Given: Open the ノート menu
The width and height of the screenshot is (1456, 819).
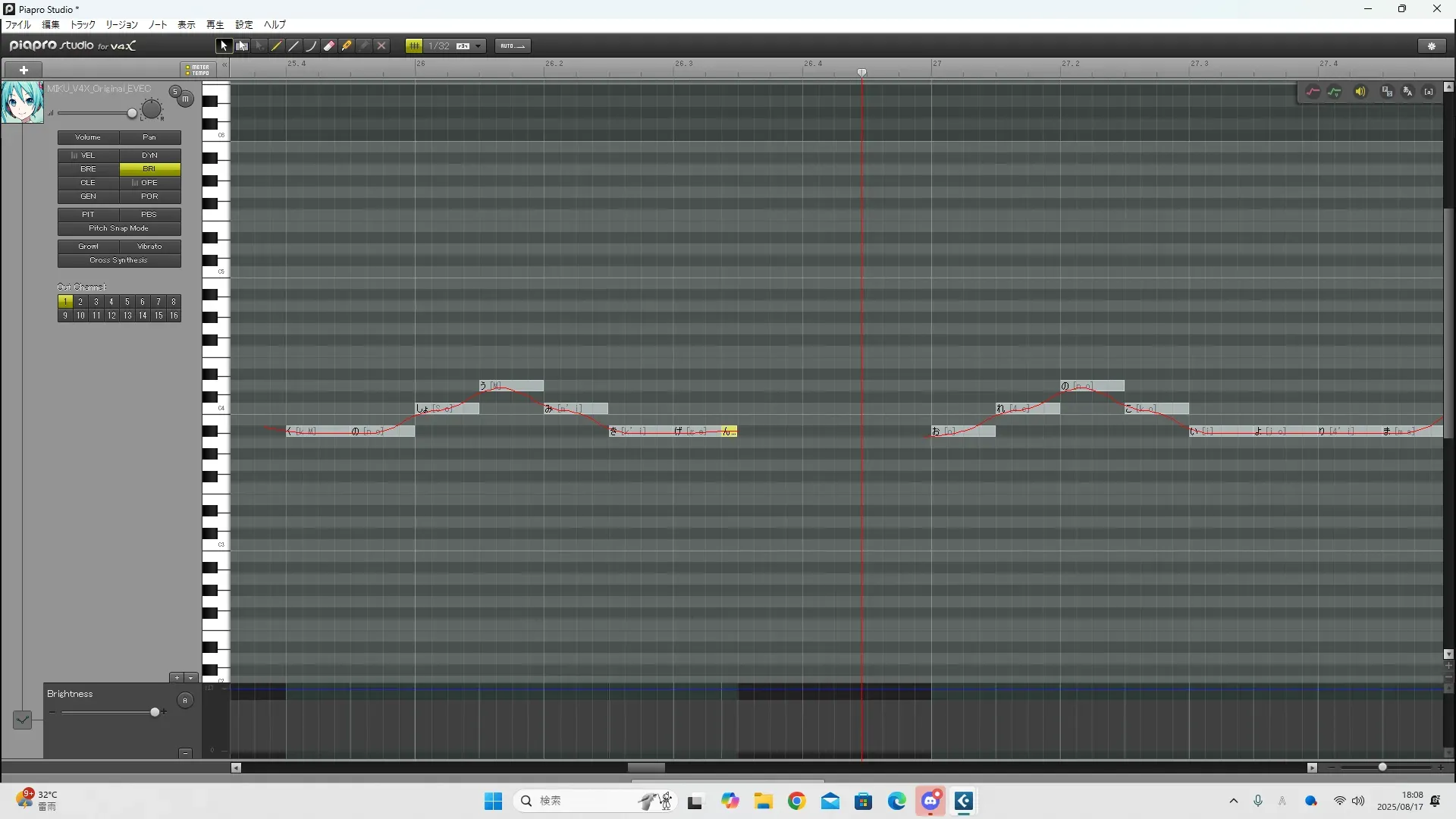Looking at the screenshot, I should pyautogui.click(x=158, y=25).
